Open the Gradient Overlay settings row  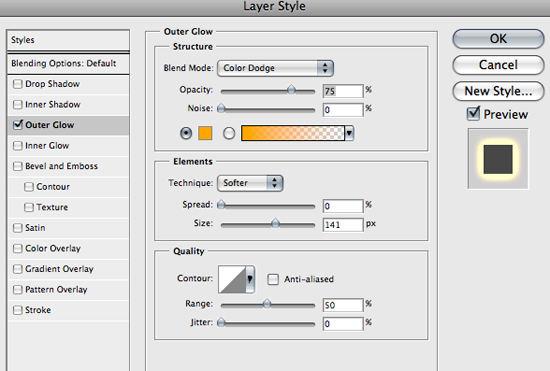68,269
